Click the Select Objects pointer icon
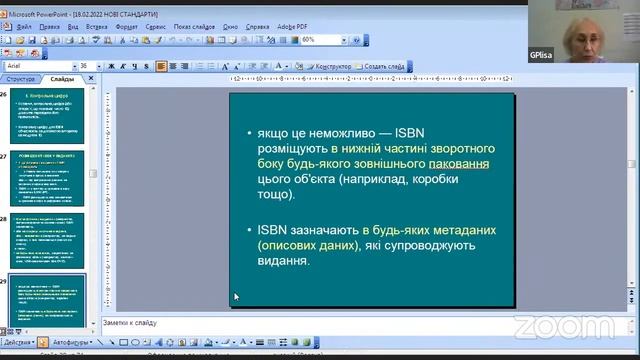 point(43,342)
